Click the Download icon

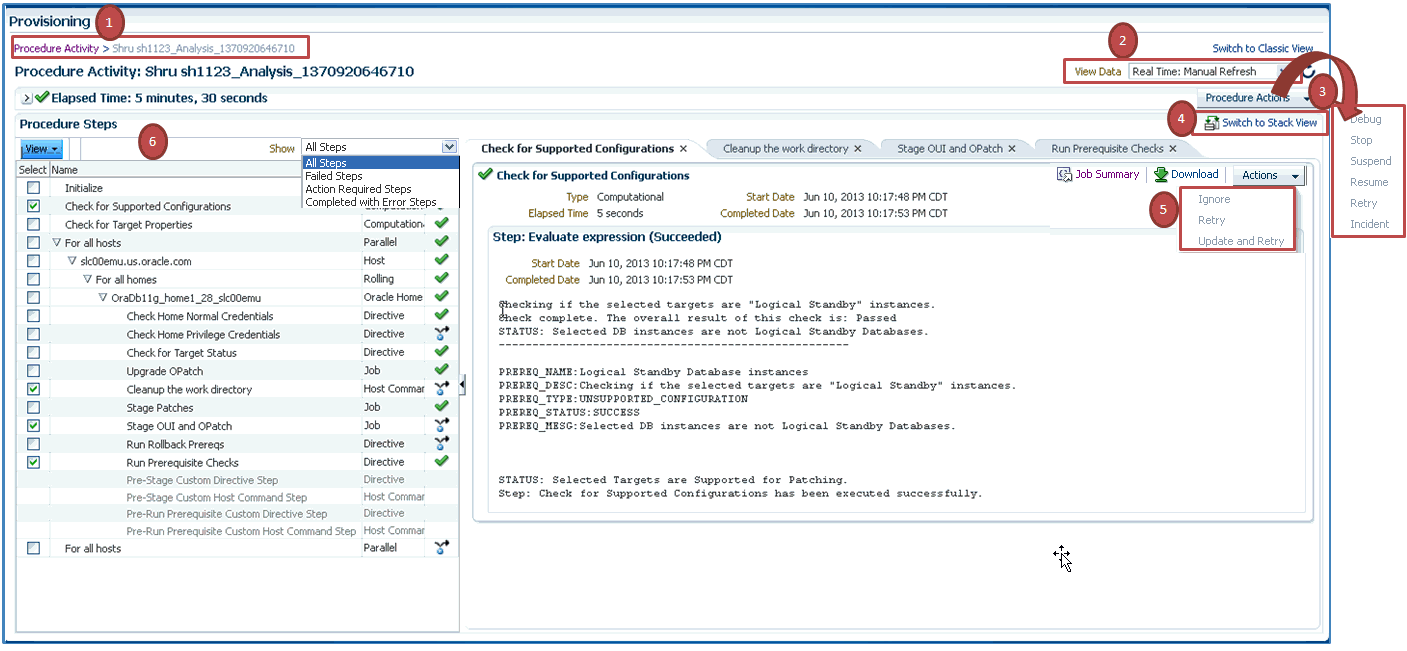1161,174
